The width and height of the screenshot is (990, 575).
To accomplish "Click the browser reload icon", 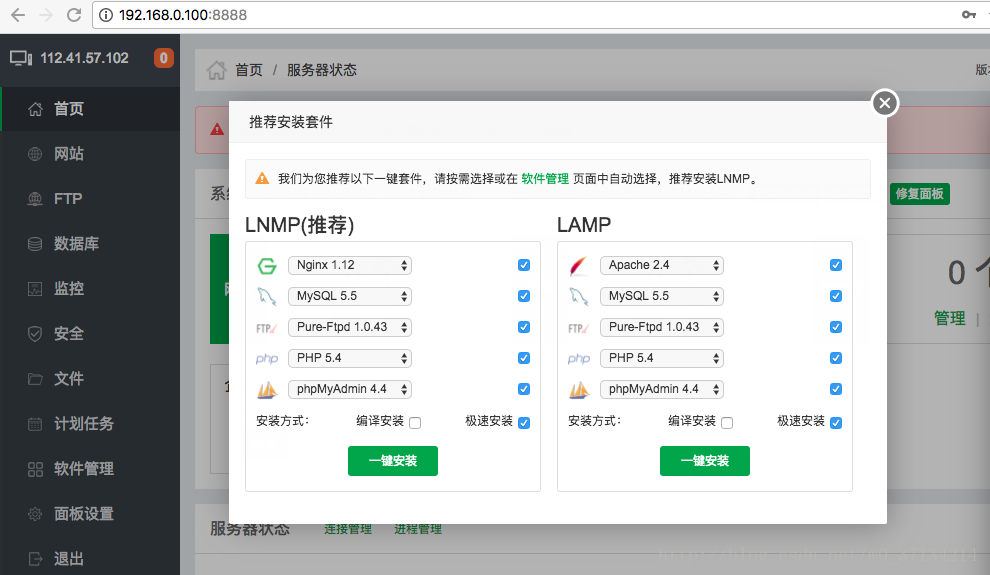I will pyautogui.click(x=74, y=15).
